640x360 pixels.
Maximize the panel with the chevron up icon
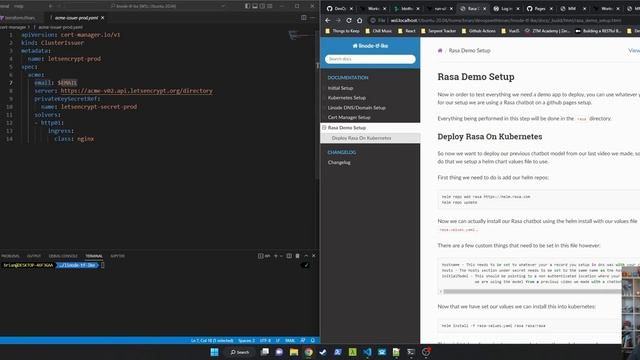pyautogui.click(x=306, y=256)
